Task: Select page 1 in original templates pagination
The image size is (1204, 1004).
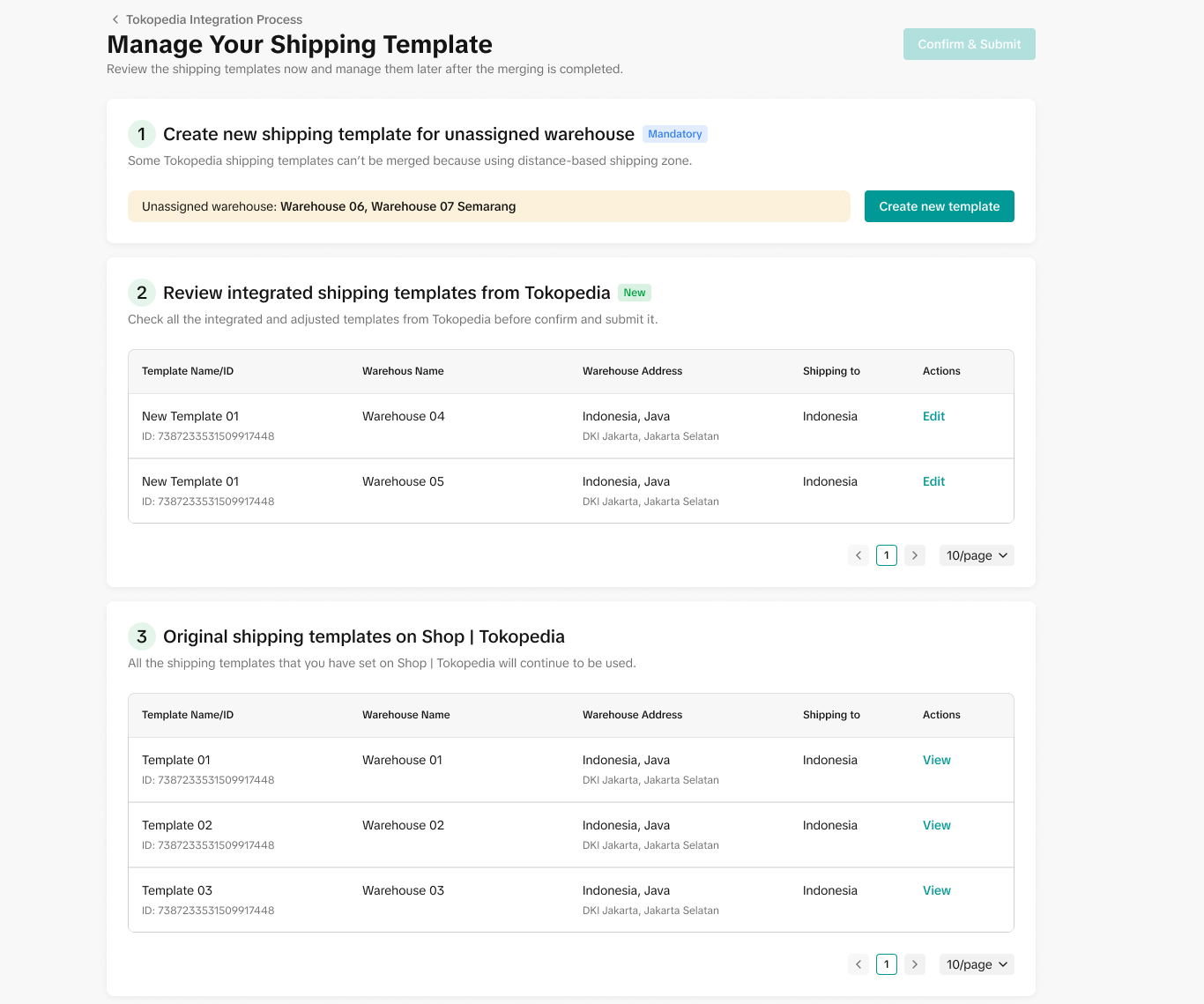Action: tap(887, 964)
